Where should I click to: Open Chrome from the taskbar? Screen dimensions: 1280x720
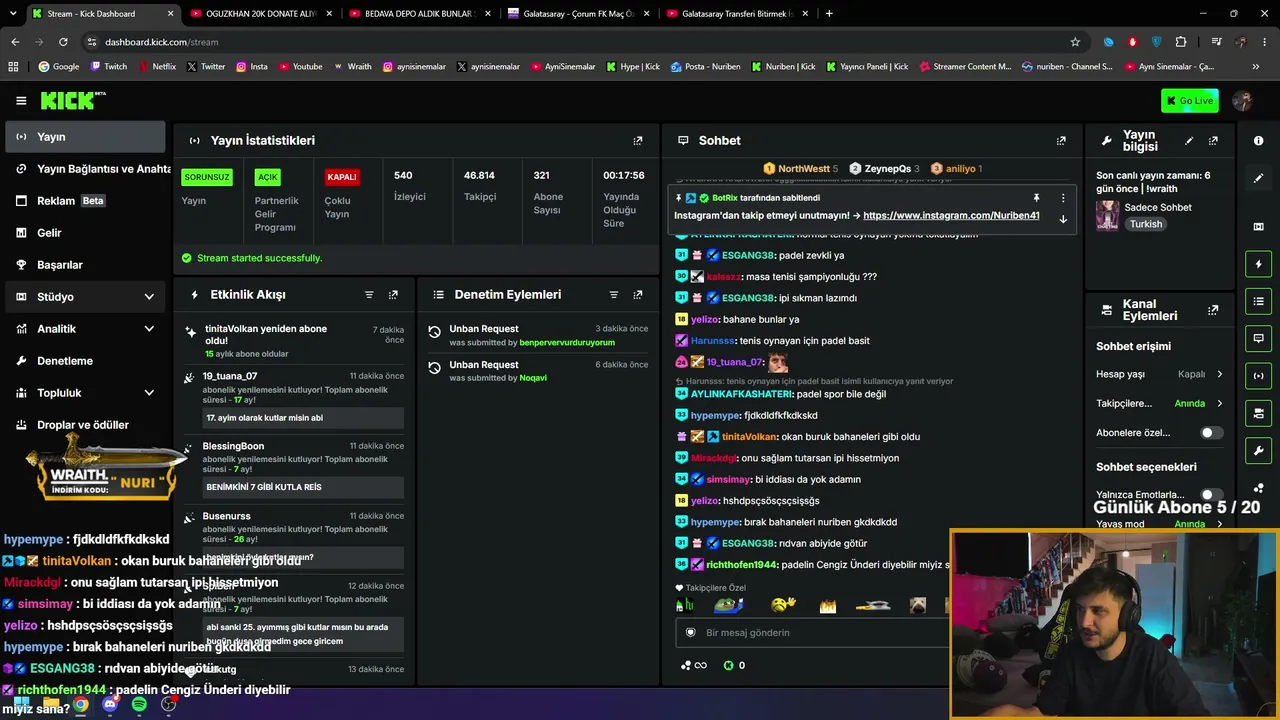81,704
